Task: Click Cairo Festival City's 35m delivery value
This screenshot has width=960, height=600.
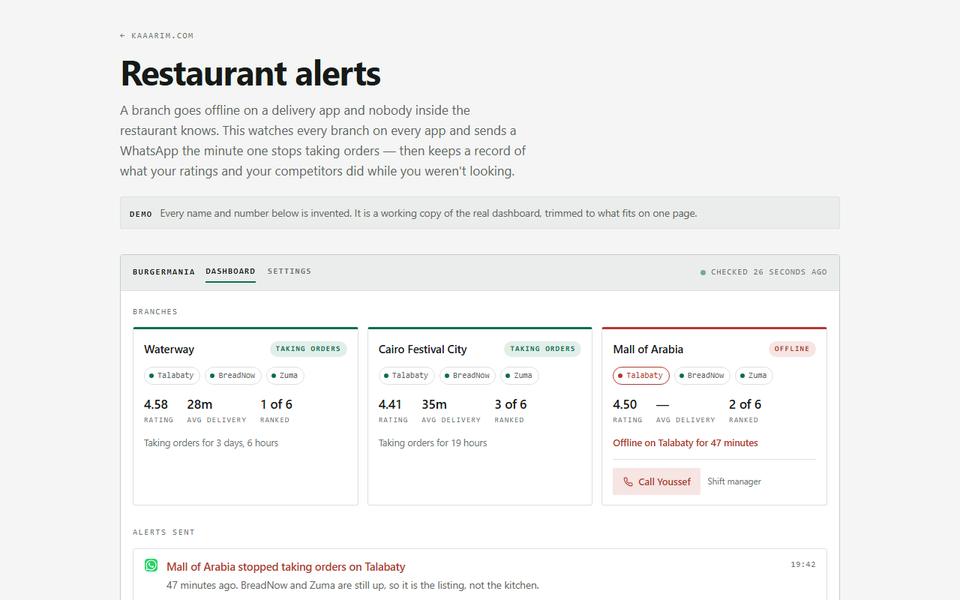Action: click(434, 405)
